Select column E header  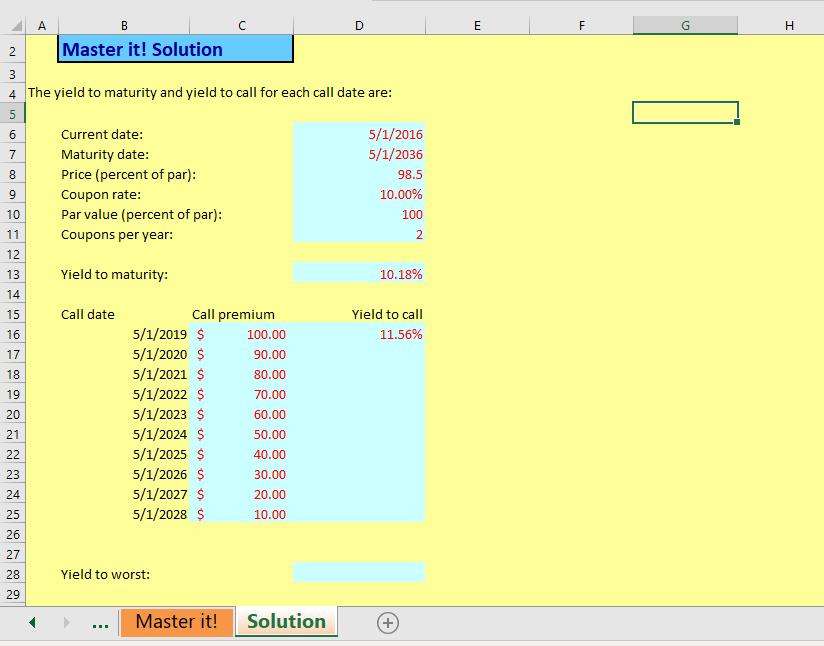[477, 25]
